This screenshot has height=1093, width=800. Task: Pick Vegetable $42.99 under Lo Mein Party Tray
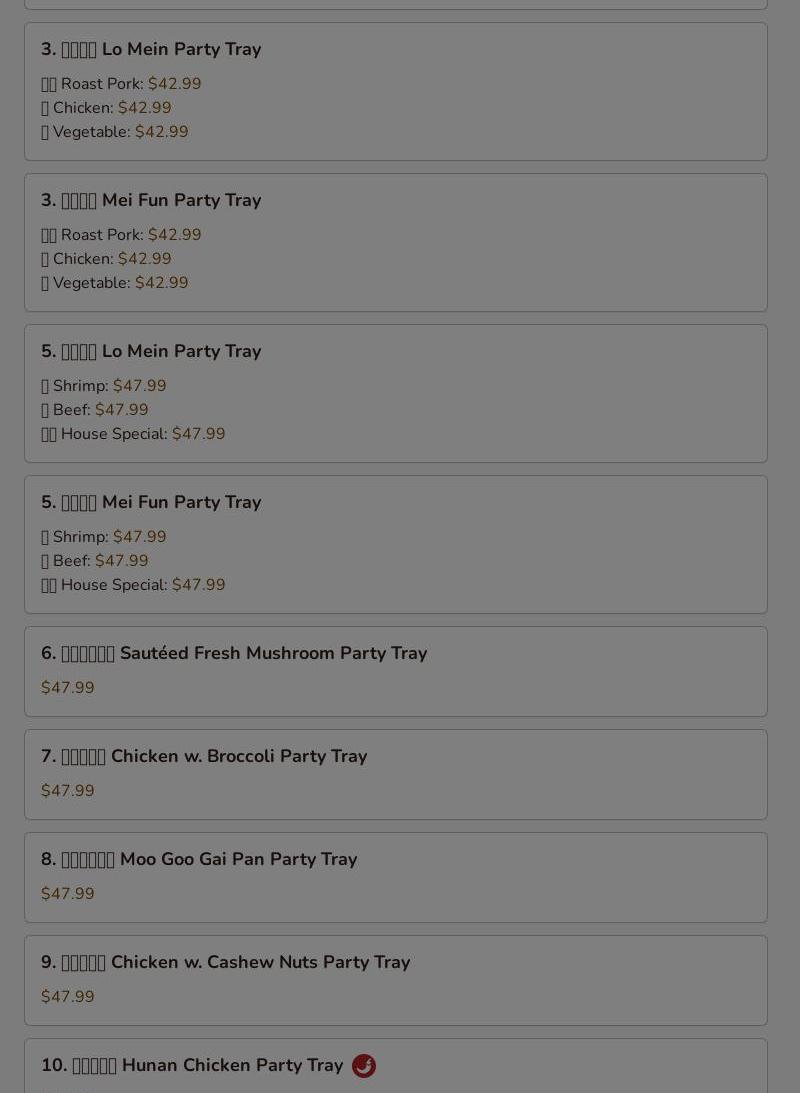115,132
